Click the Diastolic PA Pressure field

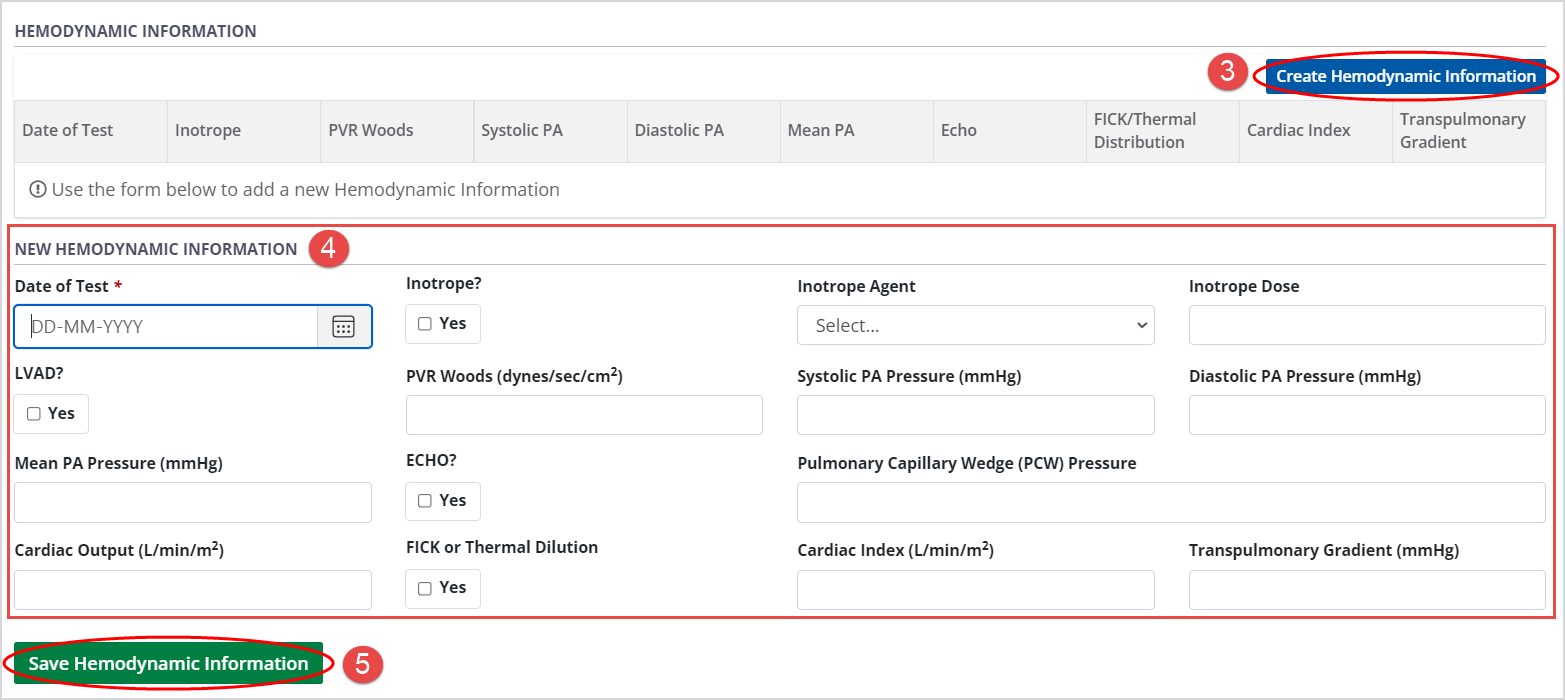click(x=1366, y=415)
